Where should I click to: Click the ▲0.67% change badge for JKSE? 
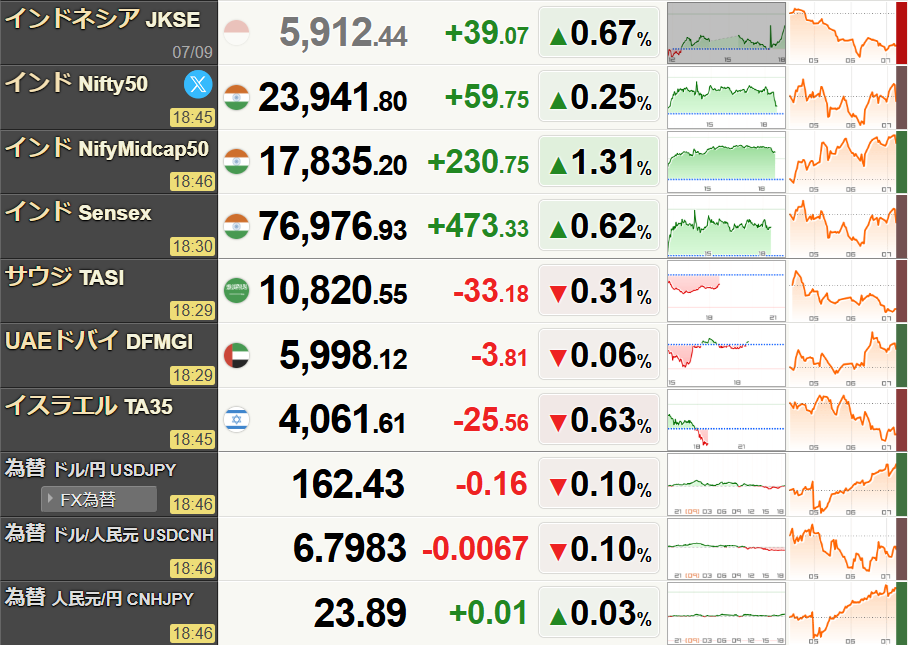click(599, 32)
